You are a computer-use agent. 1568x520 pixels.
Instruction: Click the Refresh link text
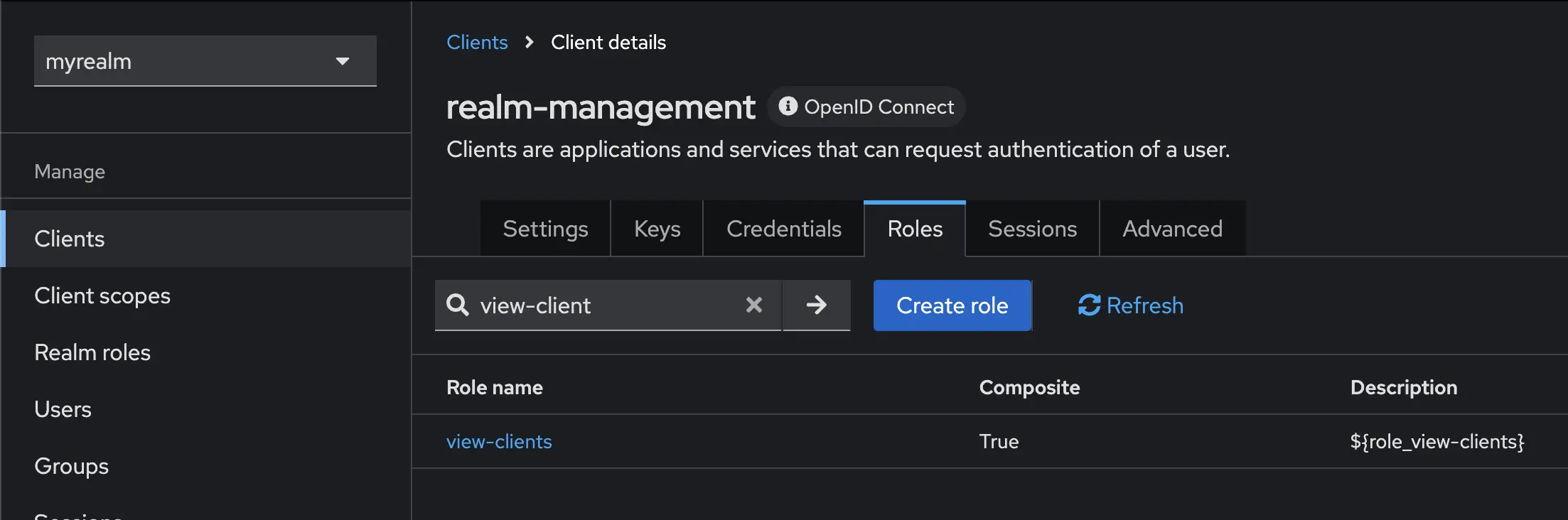point(1145,305)
